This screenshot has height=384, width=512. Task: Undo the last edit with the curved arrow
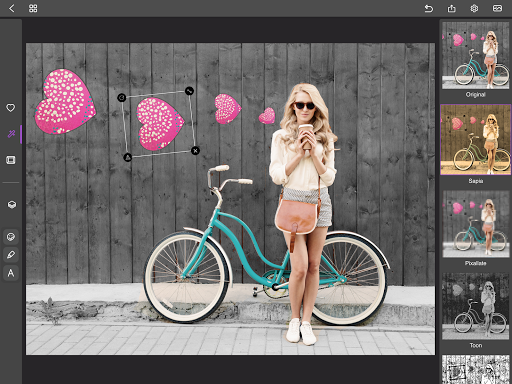tap(429, 8)
